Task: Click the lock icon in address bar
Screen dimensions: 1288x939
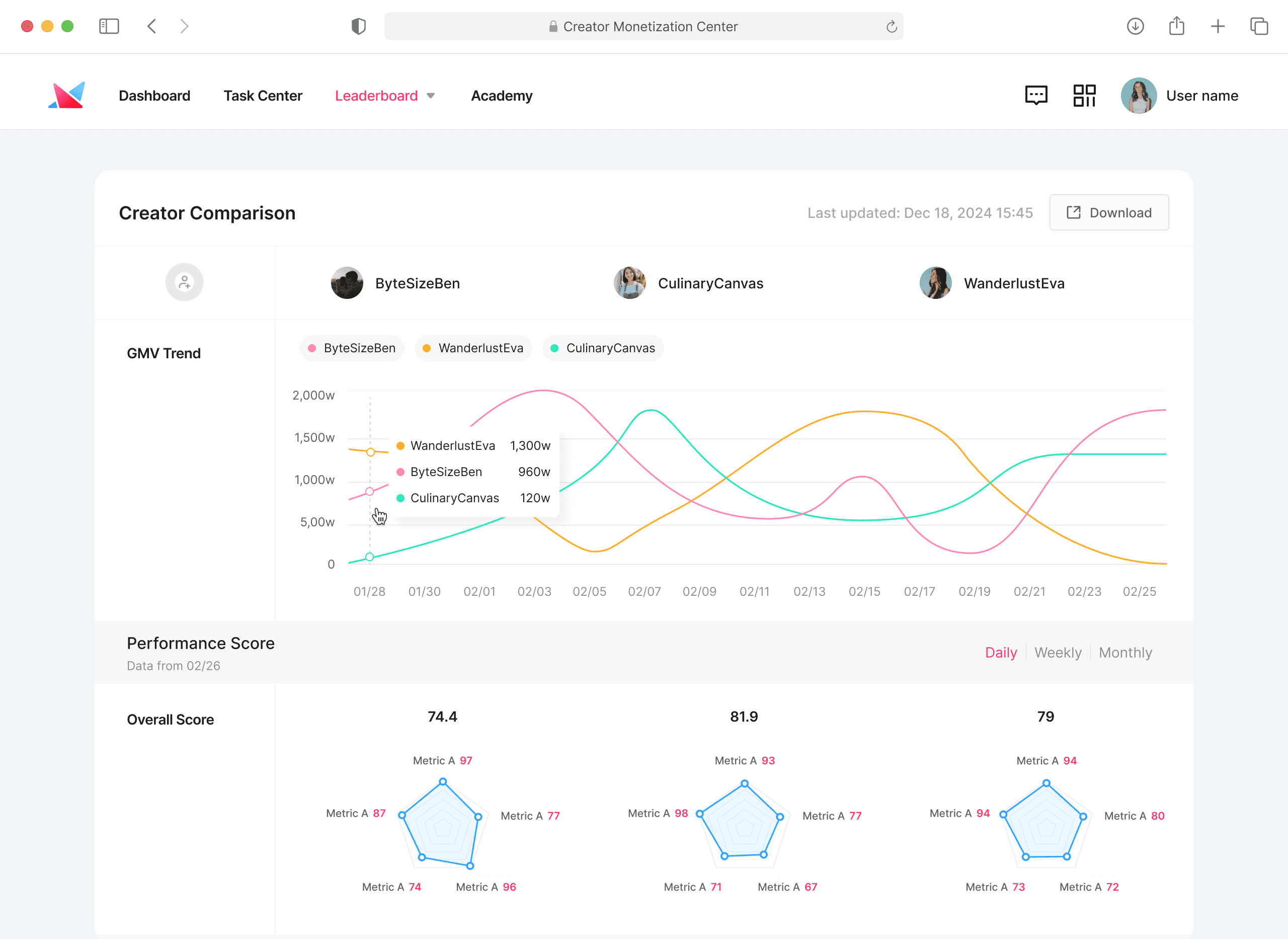Action: pos(553,27)
